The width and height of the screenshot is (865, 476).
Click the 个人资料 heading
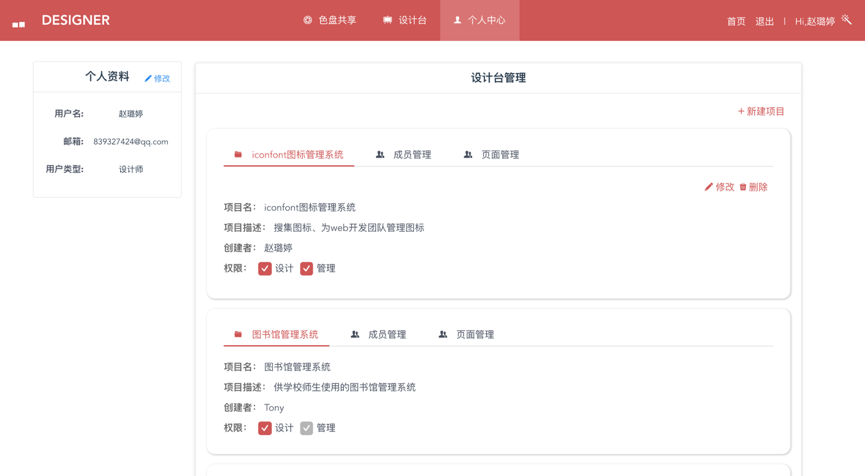click(107, 77)
